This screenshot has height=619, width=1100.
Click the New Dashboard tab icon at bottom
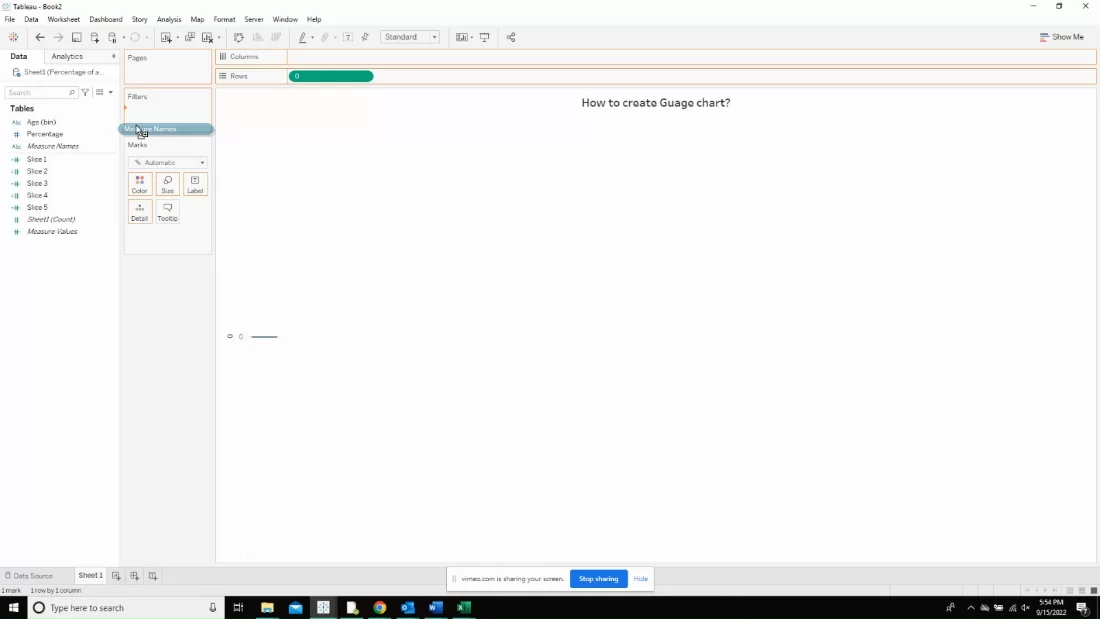(135, 576)
